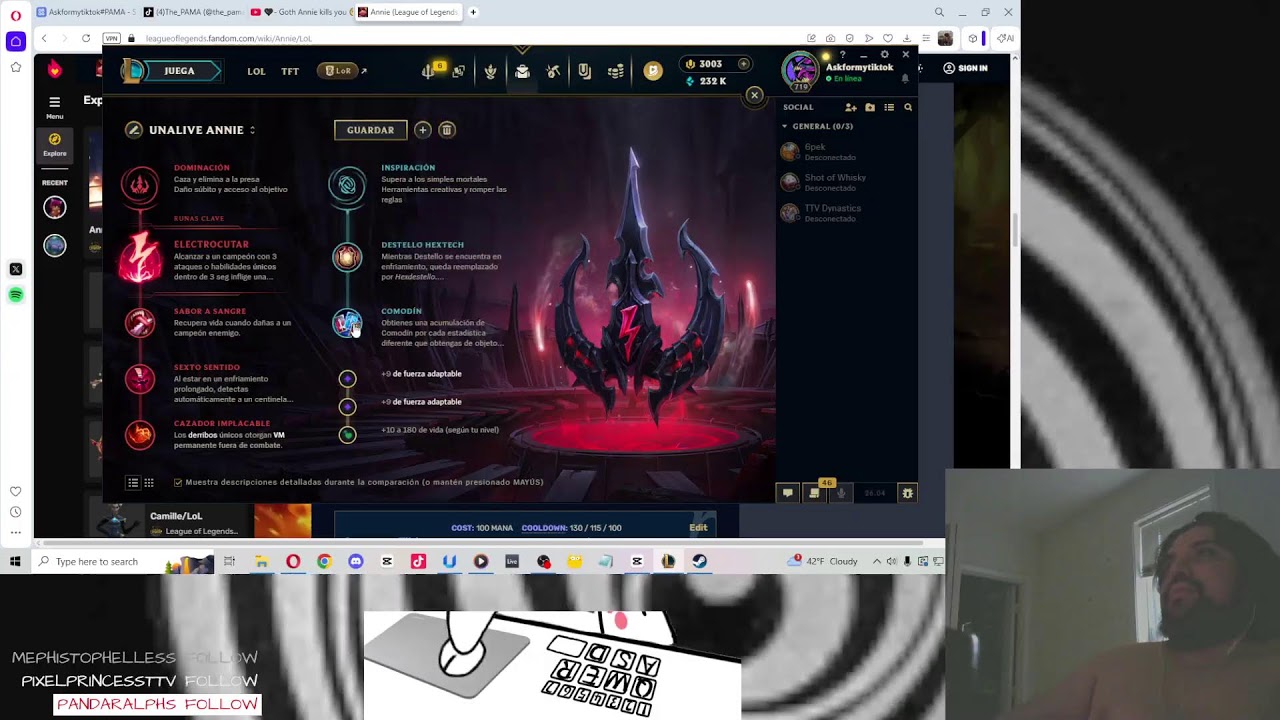Screen dimensions: 1280x720
Task: Select the Destello Hextech rune
Action: pos(347,257)
